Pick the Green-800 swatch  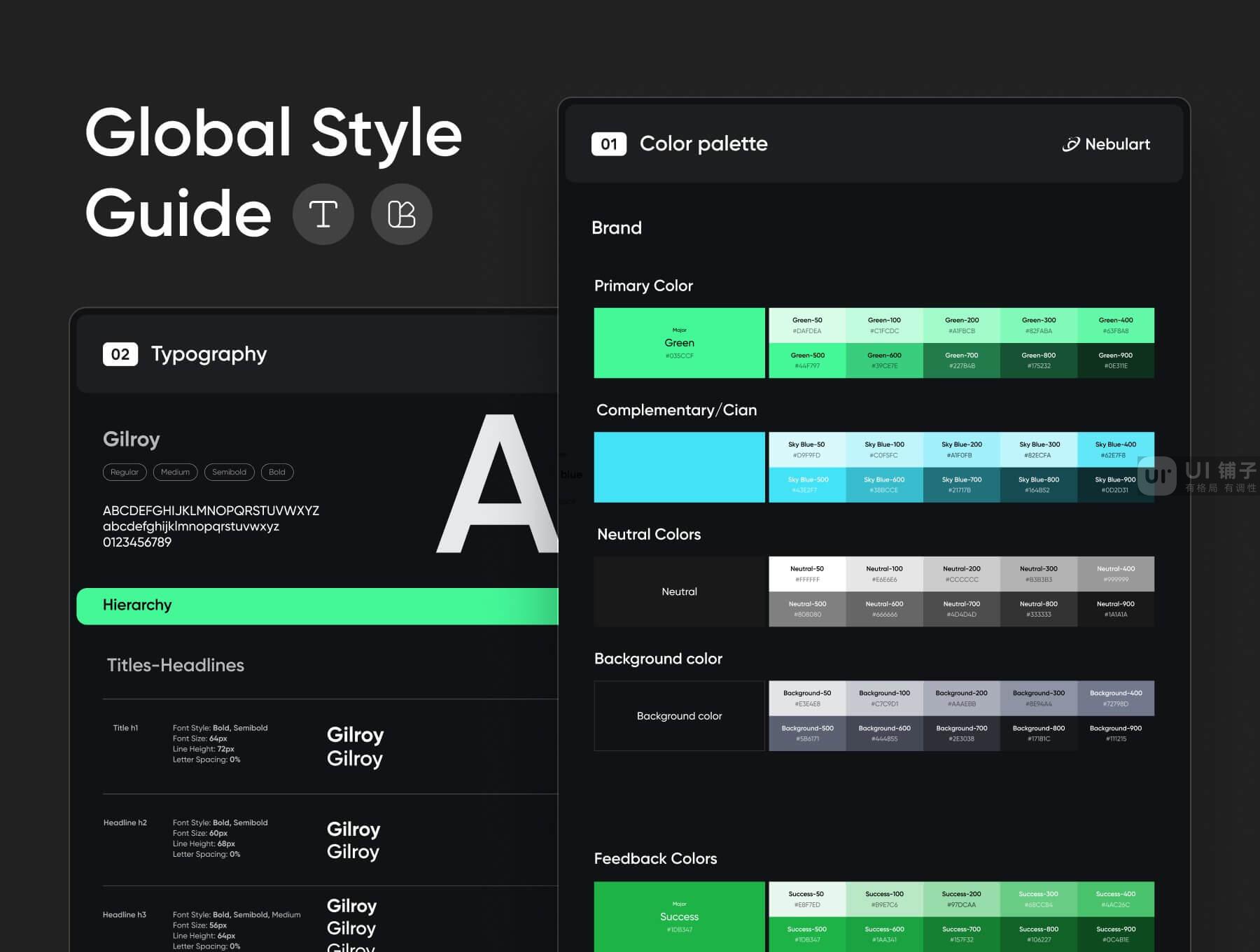pos(1039,360)
